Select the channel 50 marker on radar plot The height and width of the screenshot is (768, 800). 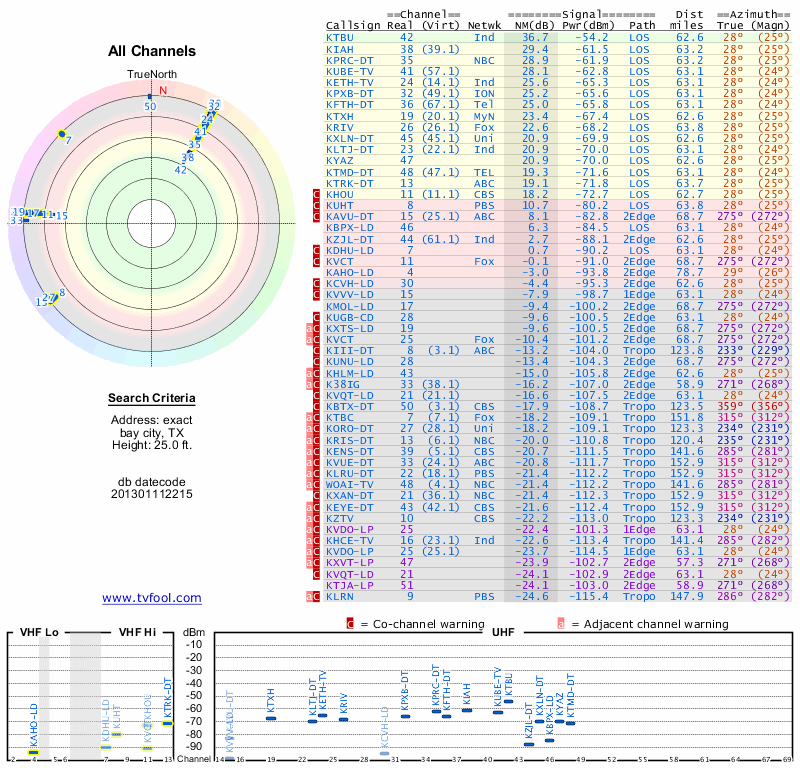pos(150,97)
